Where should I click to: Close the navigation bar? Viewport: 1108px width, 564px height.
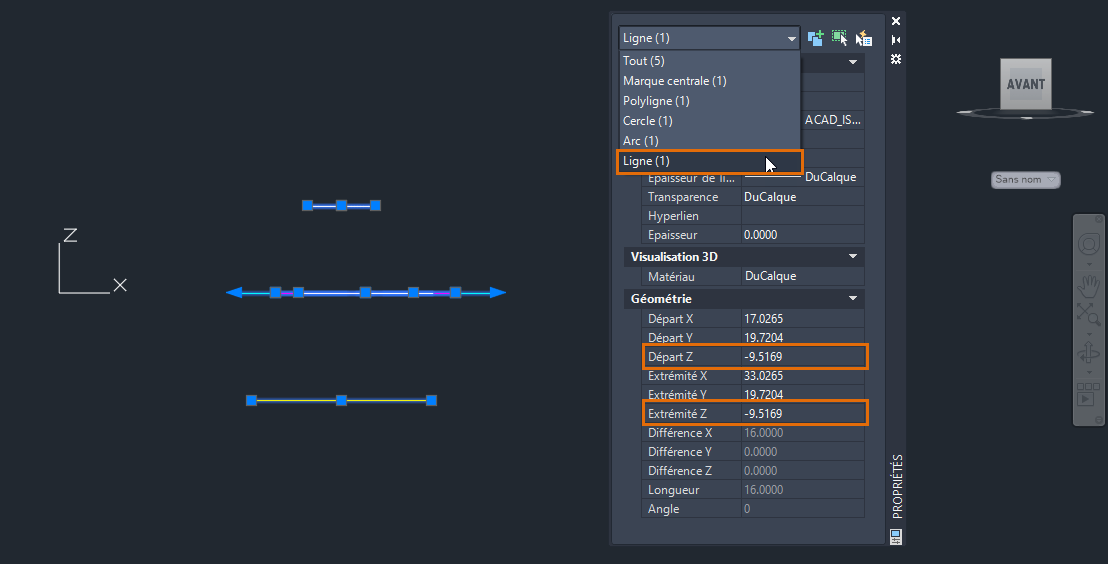(1099, 220)
